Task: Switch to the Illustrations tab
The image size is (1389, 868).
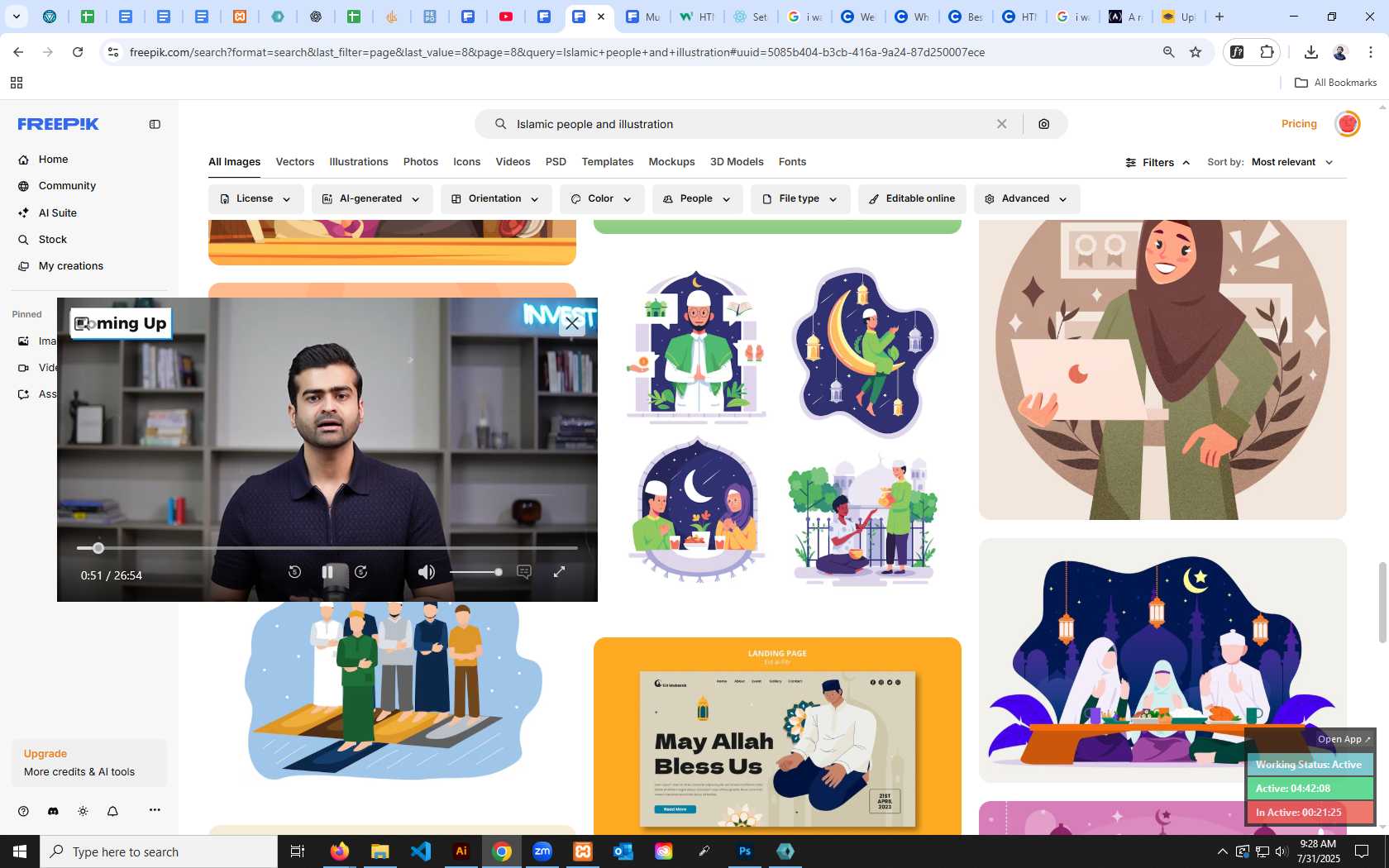Action: pos(359,162)
